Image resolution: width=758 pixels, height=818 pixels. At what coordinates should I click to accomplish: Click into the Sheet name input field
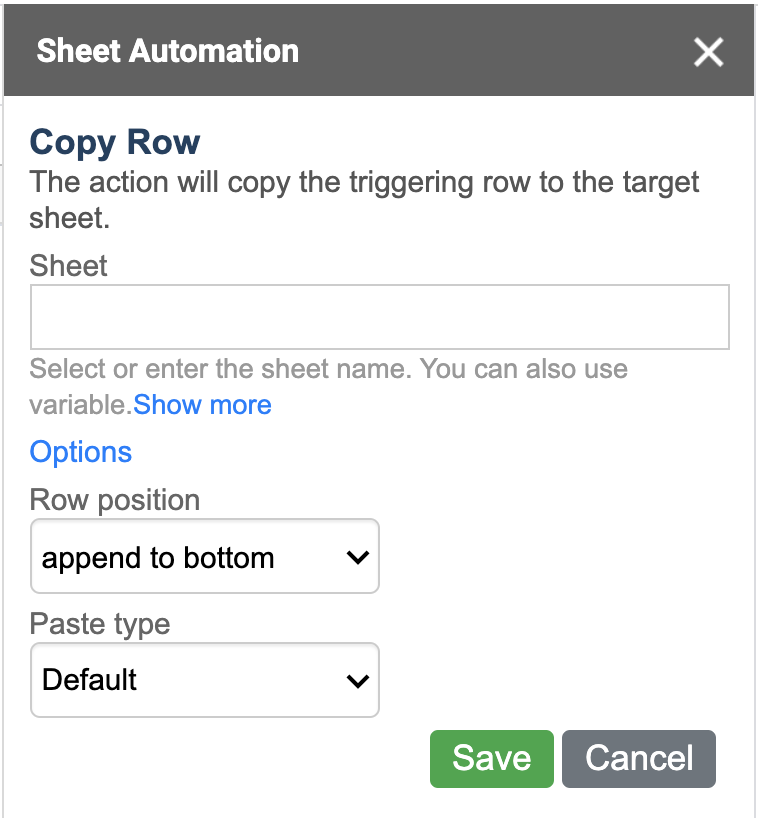point(379,317)
